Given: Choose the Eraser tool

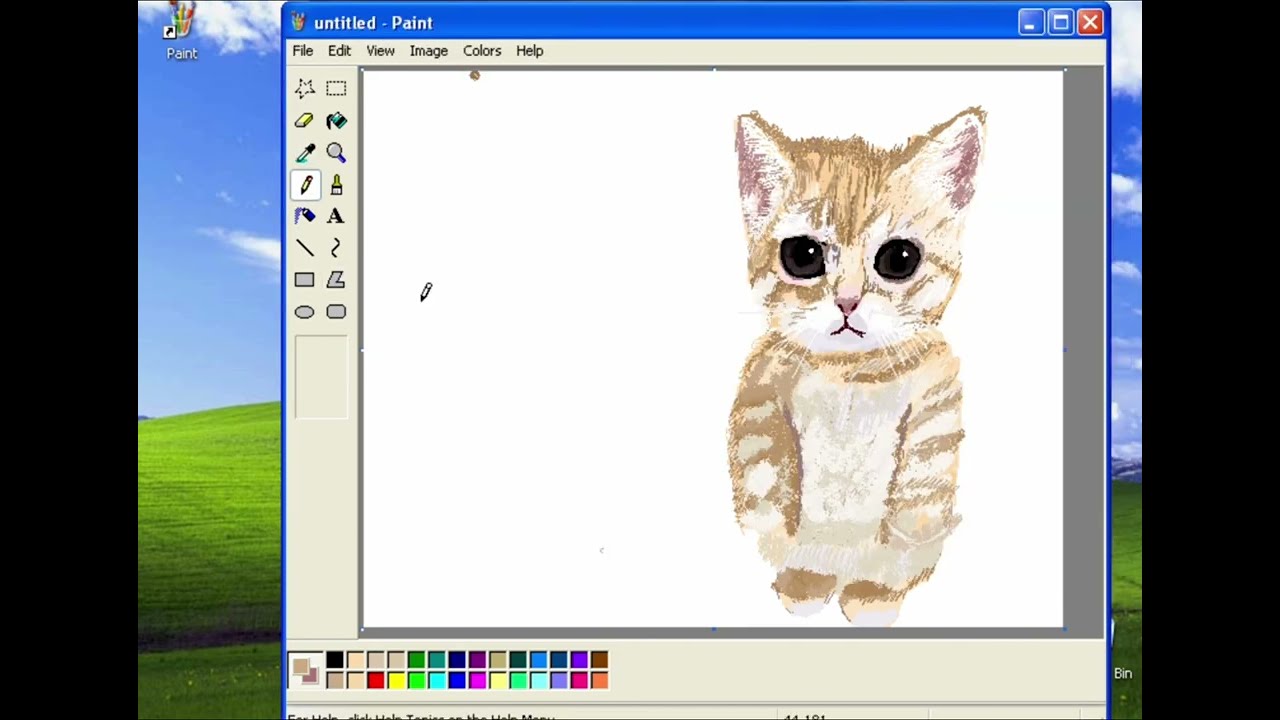Looking at the screenshot, I should (305, 120).
